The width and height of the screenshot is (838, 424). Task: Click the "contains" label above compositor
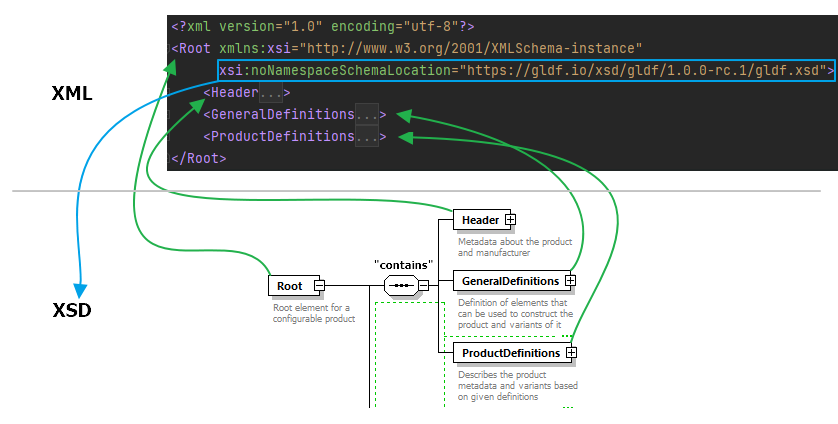point(404,265)
